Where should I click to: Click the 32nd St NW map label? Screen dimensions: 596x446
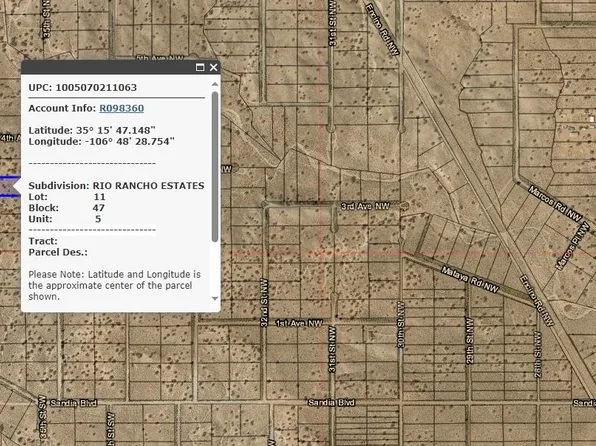(x=264, y=303)
